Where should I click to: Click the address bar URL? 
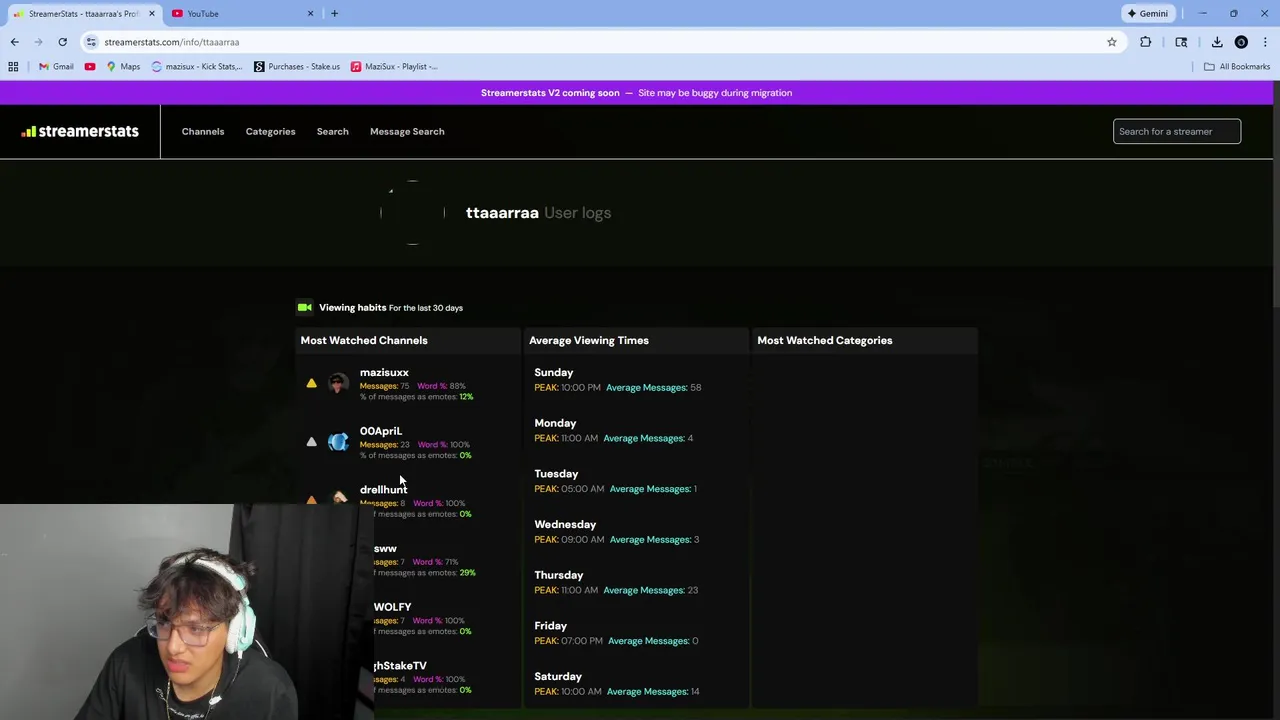(171, 42)
